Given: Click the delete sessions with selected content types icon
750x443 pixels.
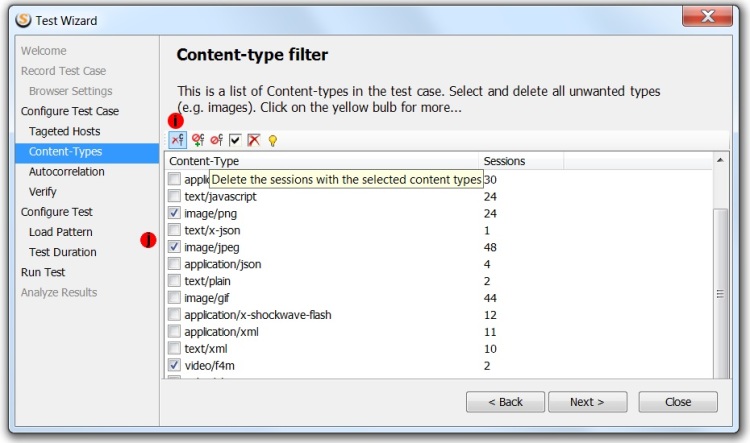Looking at the screenshot, I should 177,140.
